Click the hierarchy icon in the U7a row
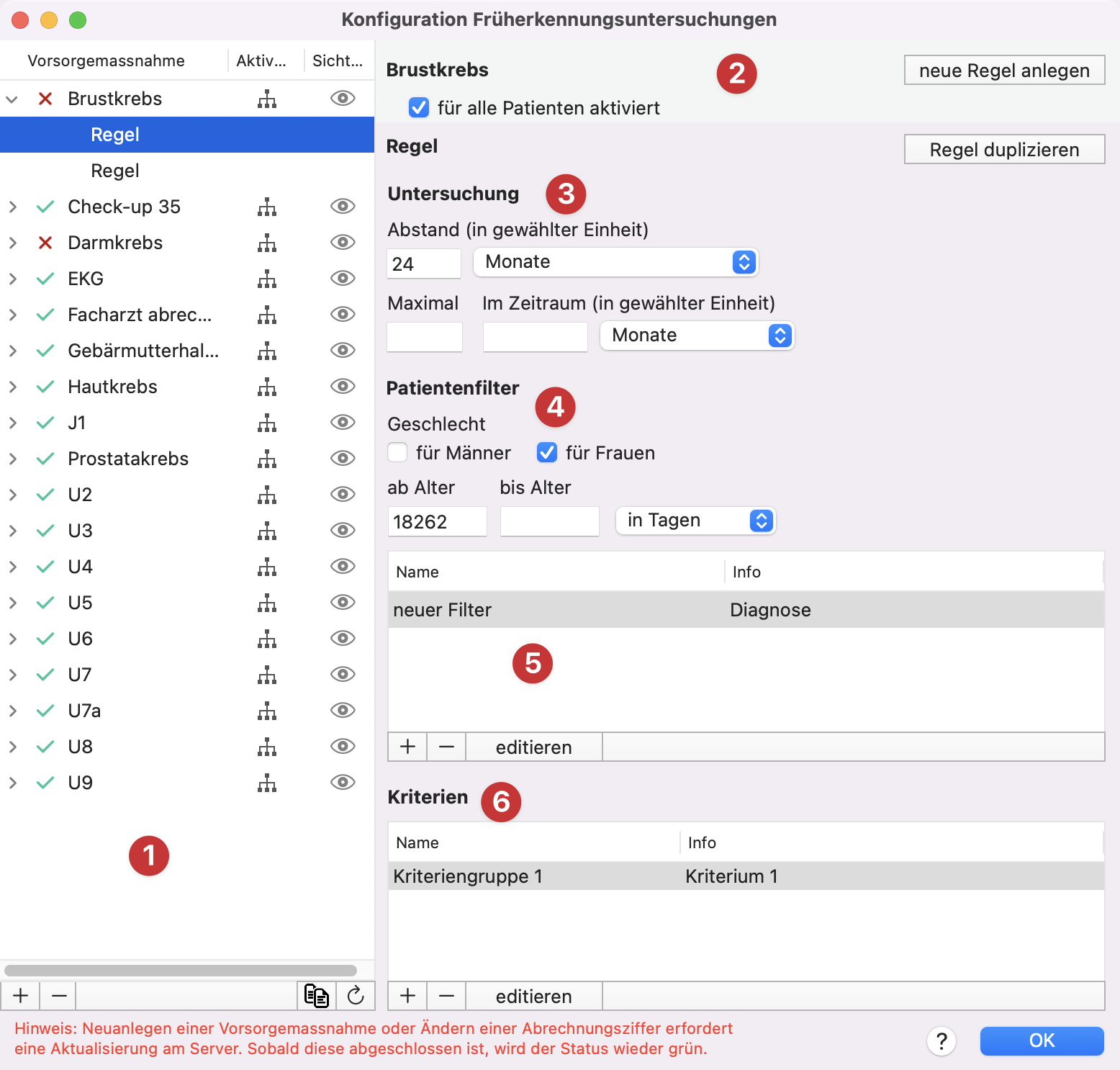This screenshot has width=1120, height=1070. click(267, 711)
